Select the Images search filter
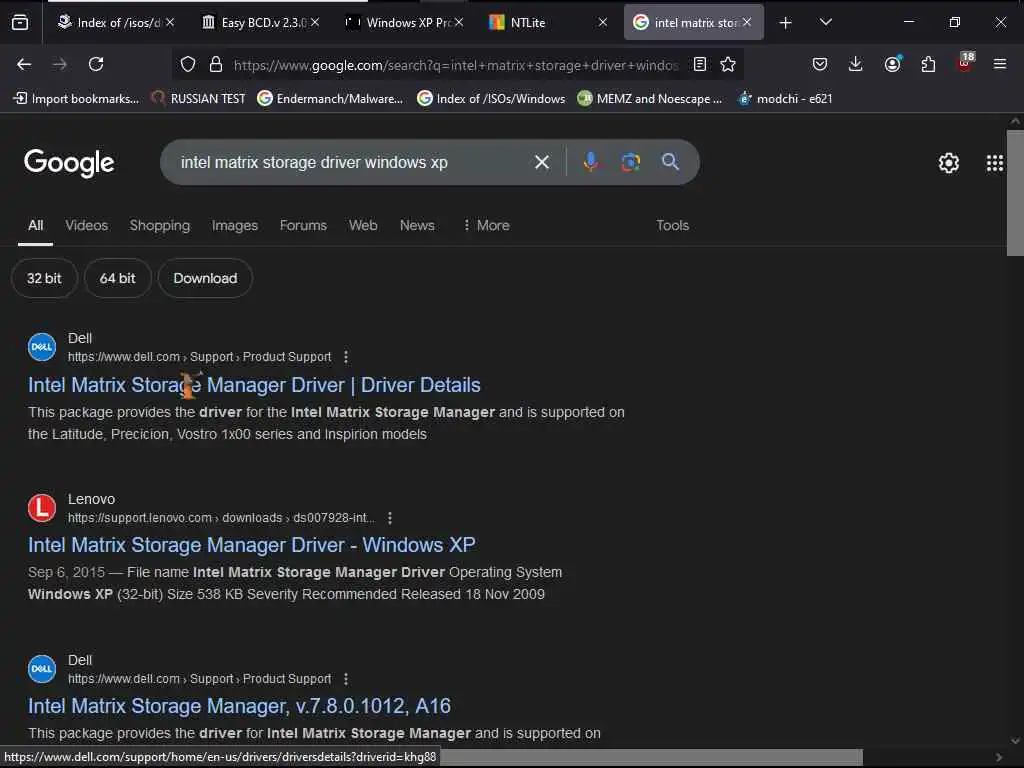1024x768 pixels. (234, 225)
